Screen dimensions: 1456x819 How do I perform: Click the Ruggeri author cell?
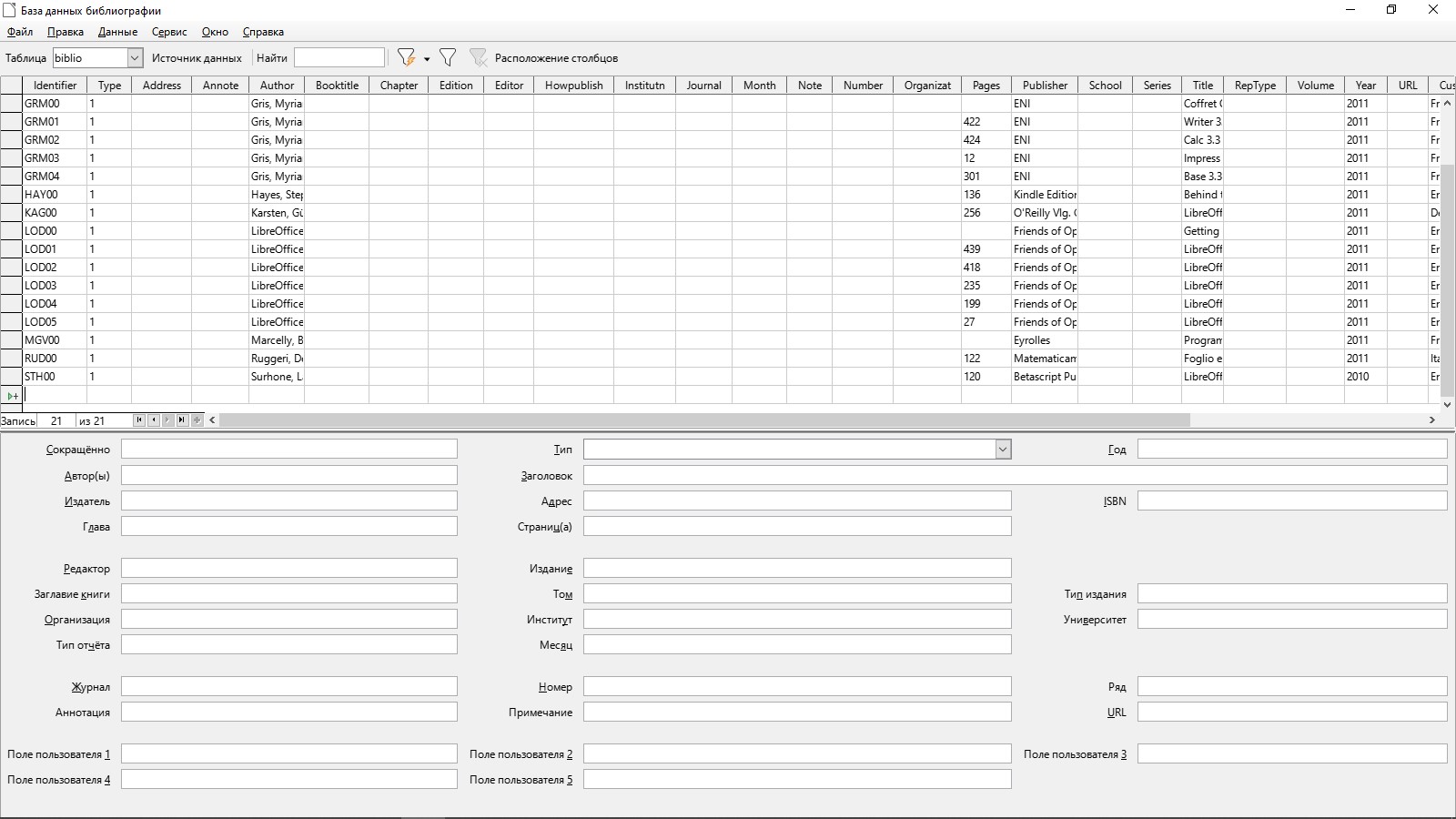click(x=277, y=359)
